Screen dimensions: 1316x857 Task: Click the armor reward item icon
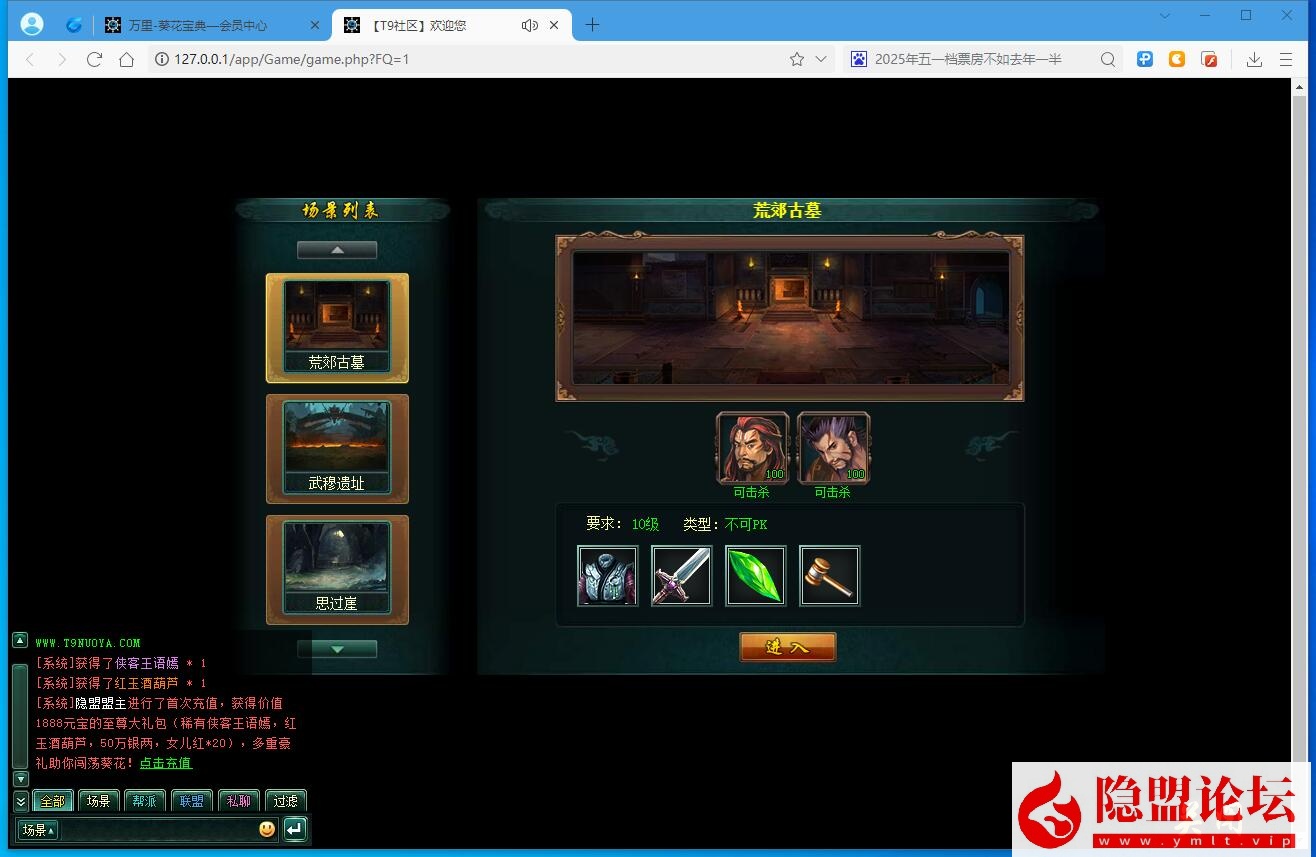[607, 576]
